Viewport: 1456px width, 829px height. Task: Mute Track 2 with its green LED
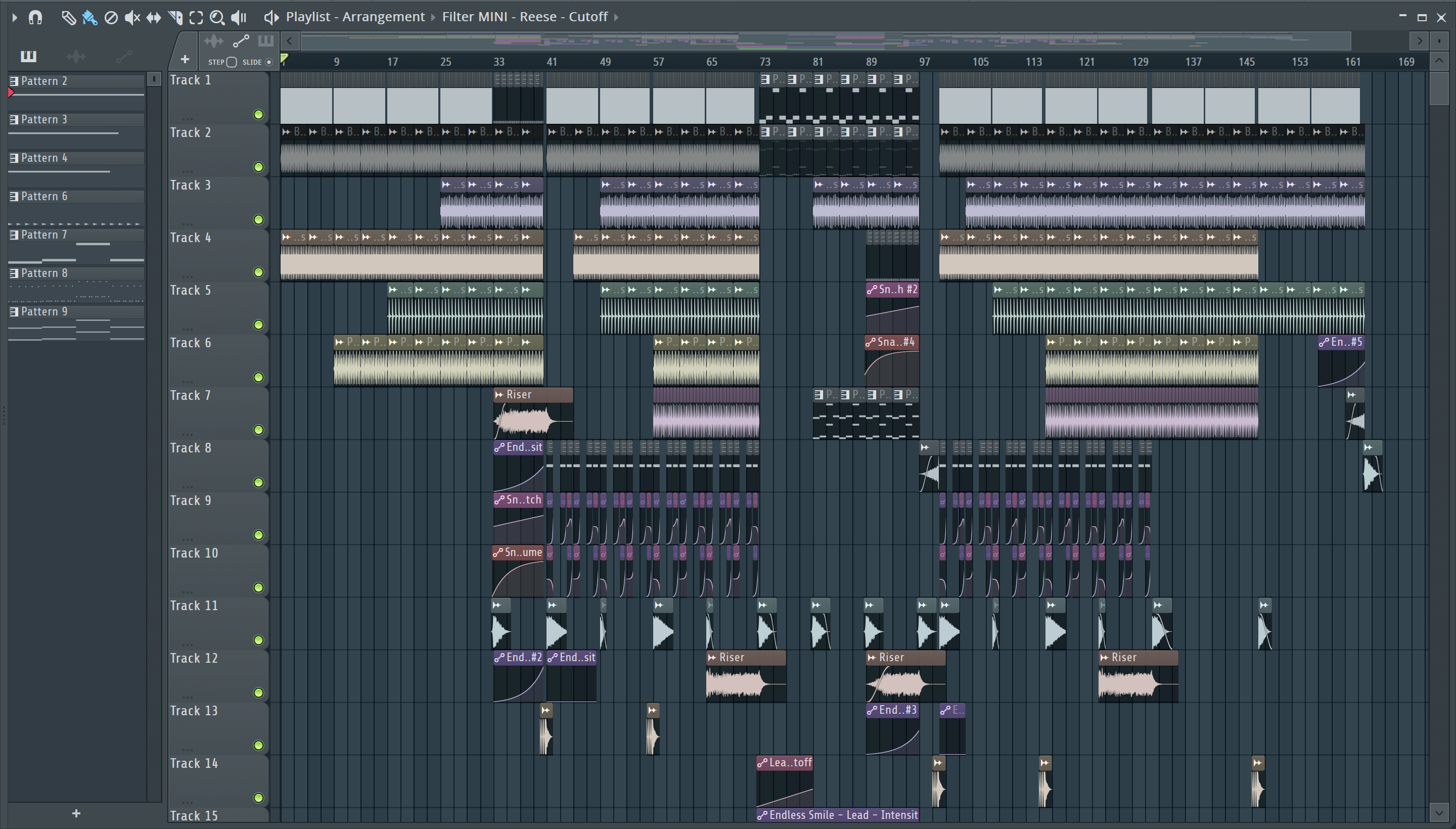[258, 167]
